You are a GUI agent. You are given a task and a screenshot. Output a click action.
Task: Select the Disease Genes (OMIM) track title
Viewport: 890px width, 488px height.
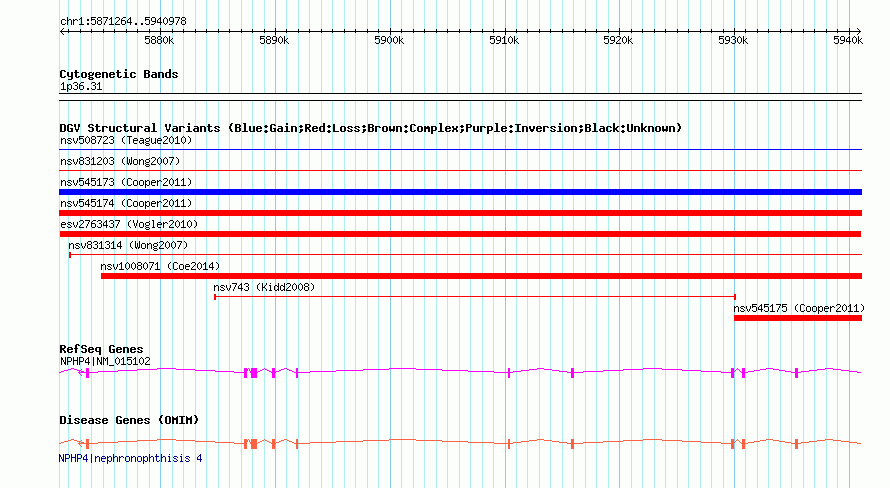tap(129, 420)
